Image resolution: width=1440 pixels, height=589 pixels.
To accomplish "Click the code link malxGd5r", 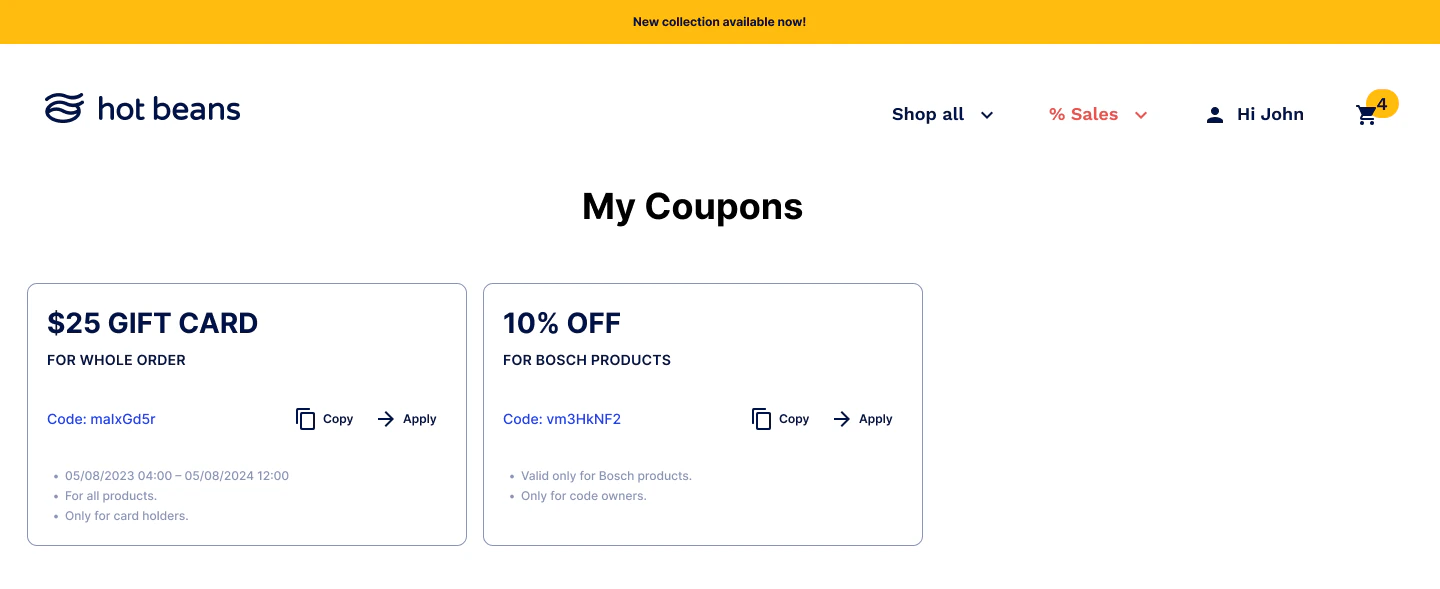I will [x=101, y=419].
